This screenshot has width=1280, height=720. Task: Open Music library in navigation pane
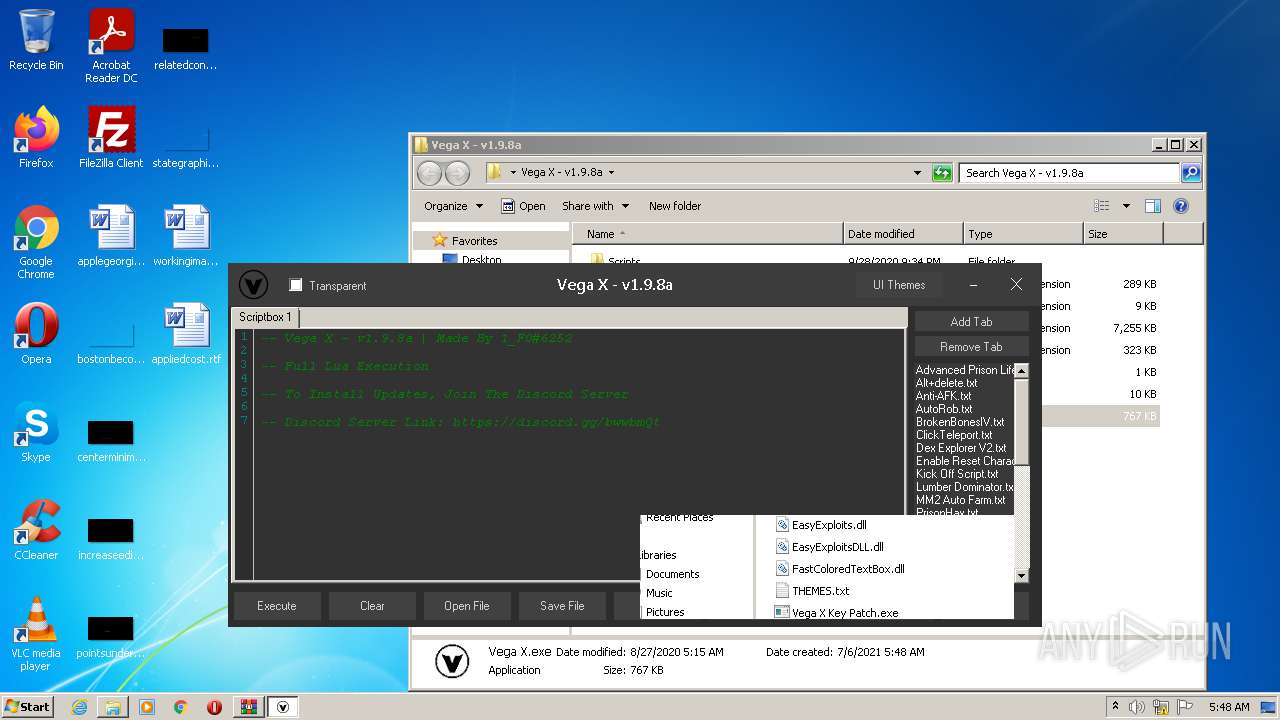coord(659,593)
